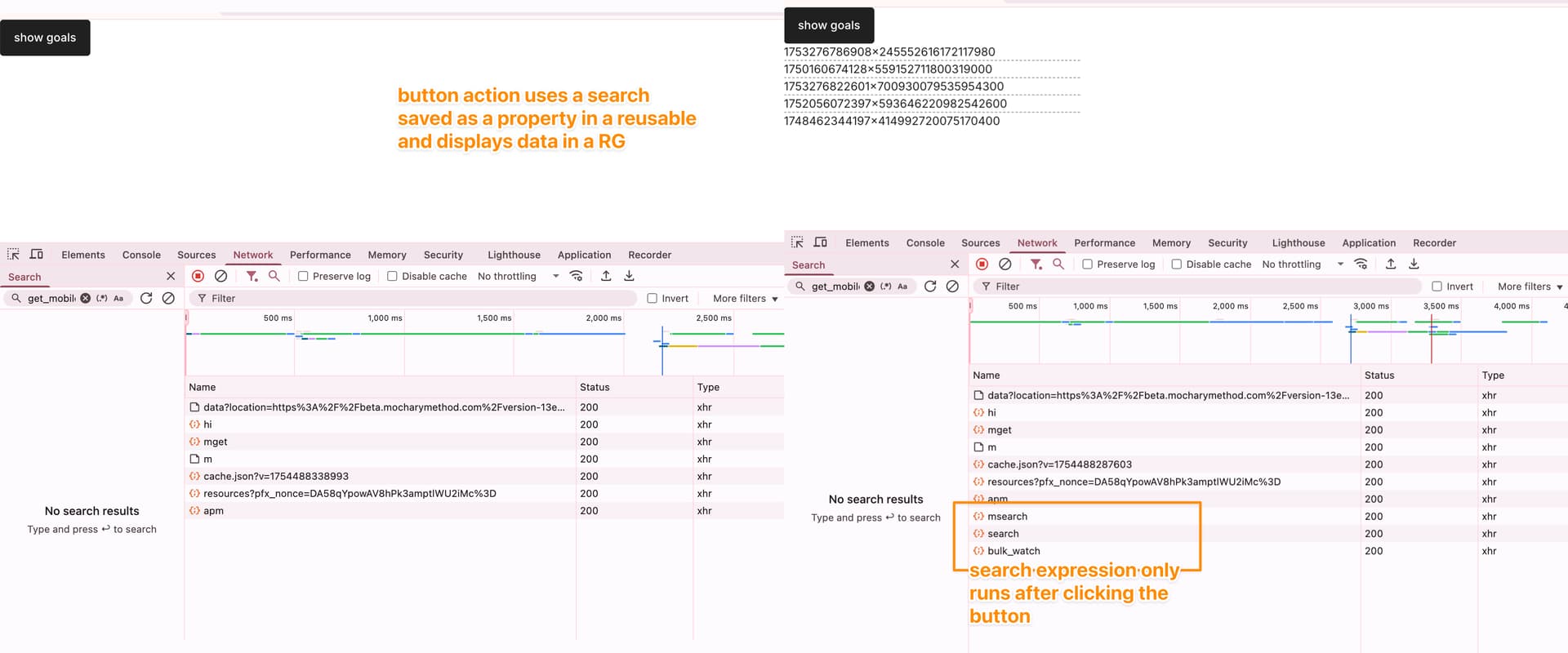
Task: Click the filter funnel icon in right DevTools
Action: click(1036, 264)
